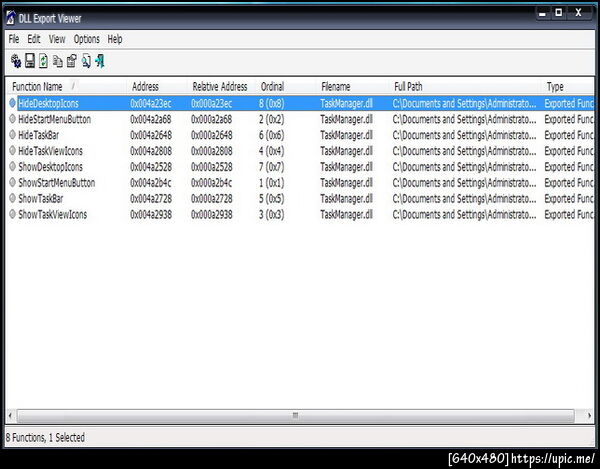
Task: Click the horizontal scrollbar right arrow
Action: (589, 415)
